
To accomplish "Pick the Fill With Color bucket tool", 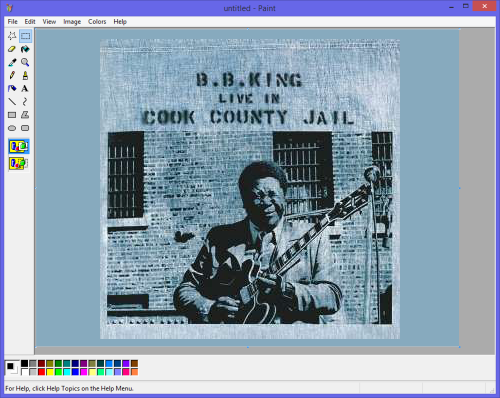I will click(25, 49).
